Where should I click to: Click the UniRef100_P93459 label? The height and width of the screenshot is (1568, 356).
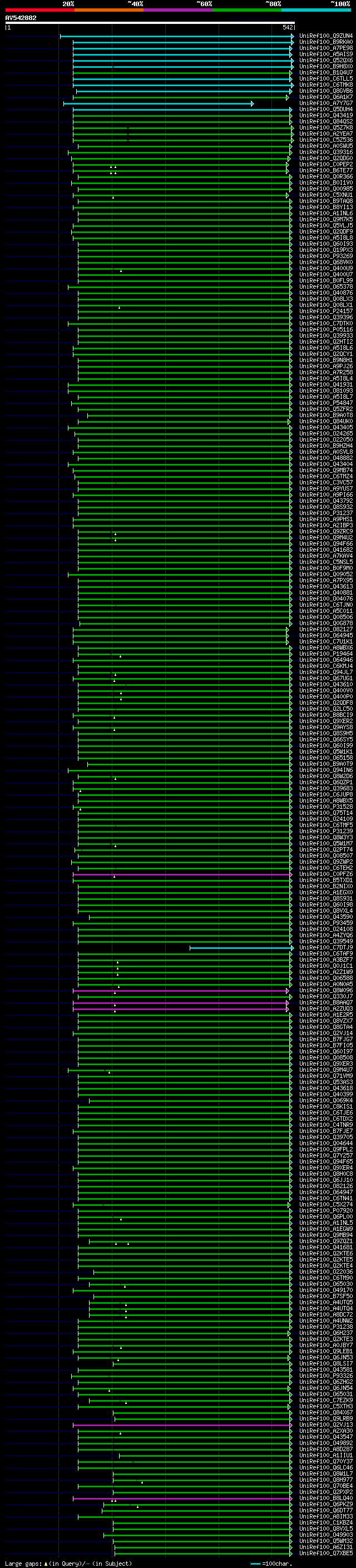pos(326,923)
